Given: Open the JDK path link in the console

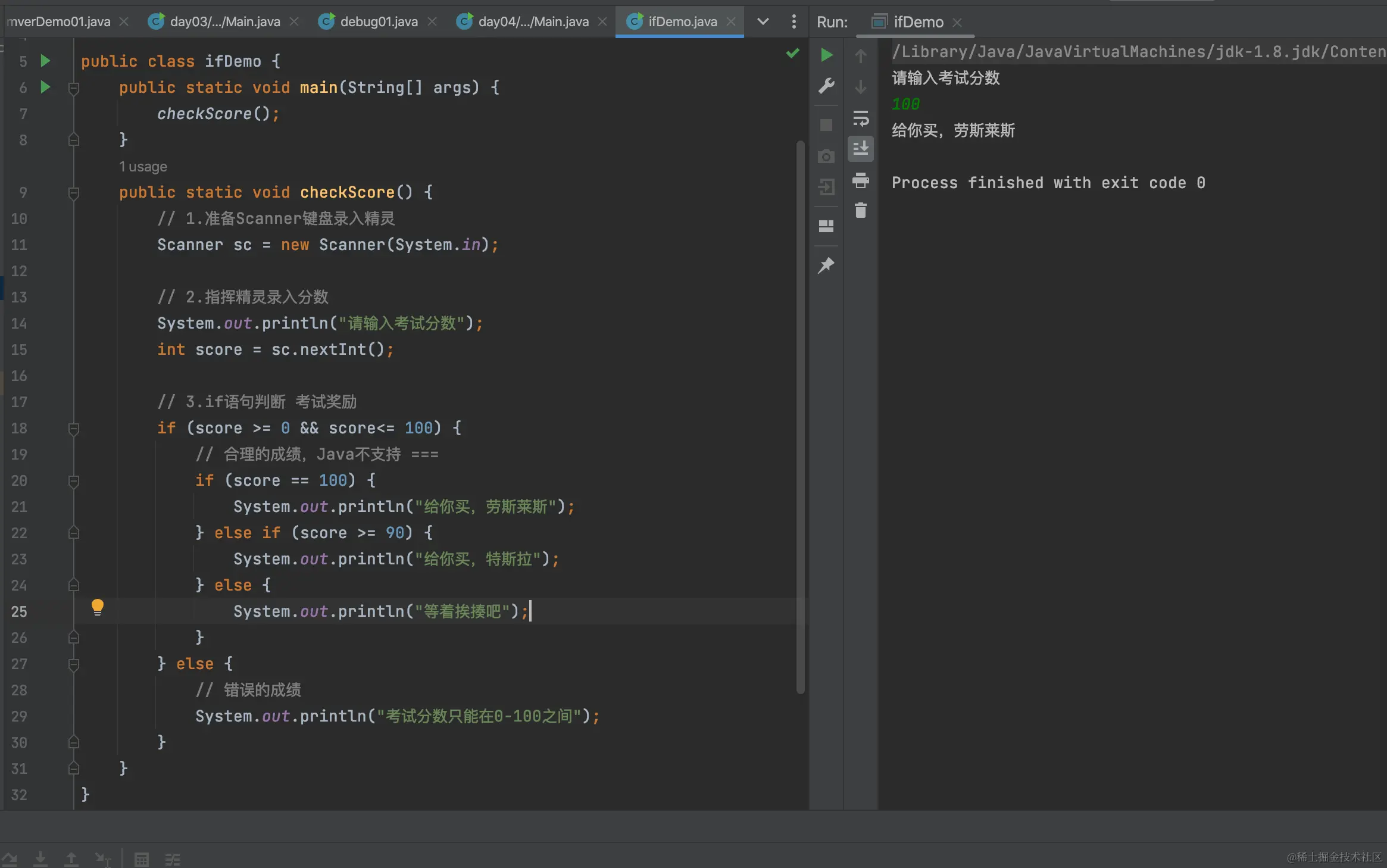Looking at the screenshot, I should [x=1139, y=52].
